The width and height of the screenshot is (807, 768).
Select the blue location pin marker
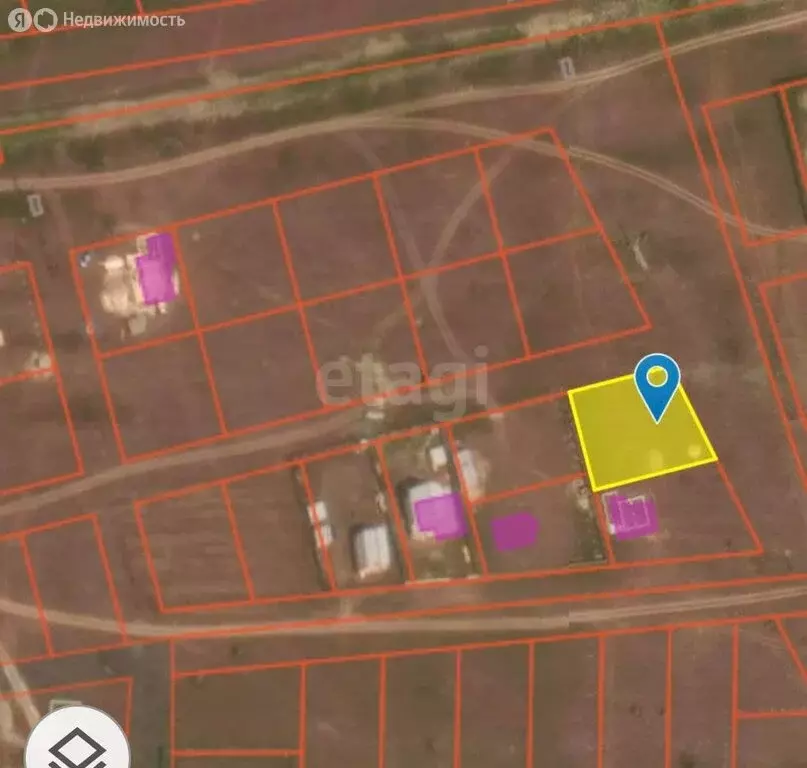657,388
